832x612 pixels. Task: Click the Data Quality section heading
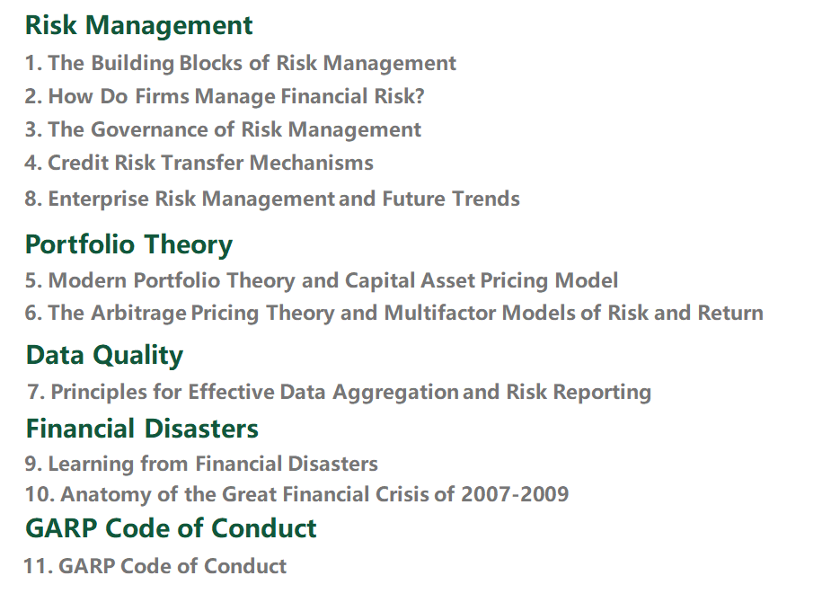coord(104,355)
